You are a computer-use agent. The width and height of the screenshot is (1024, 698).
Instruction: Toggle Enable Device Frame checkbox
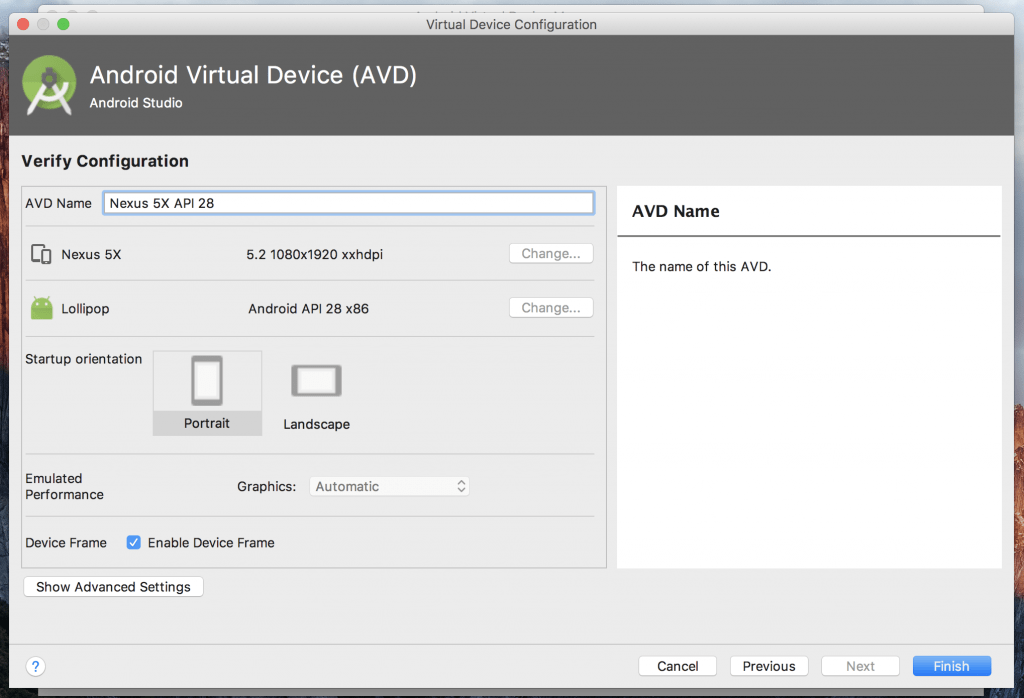pos(134,543)
